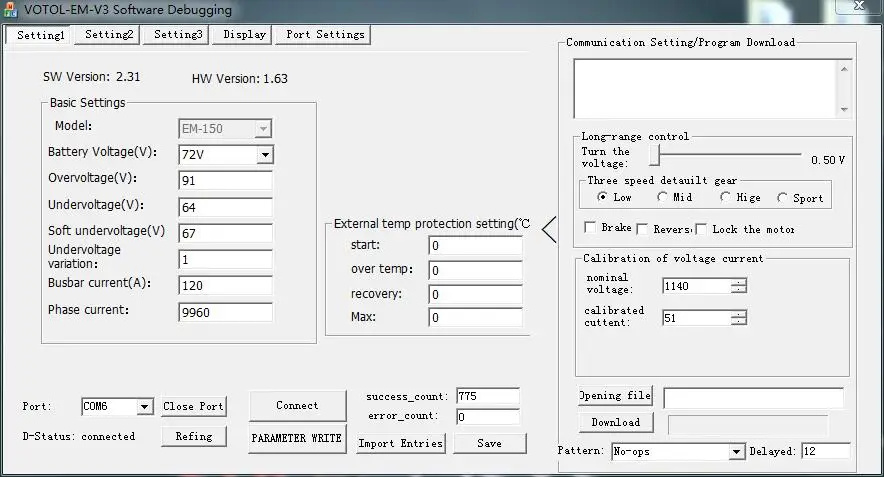Open the Port Settings tab
Screen dimensions: 884x477
pyautogui.click(x=325, y=34)
